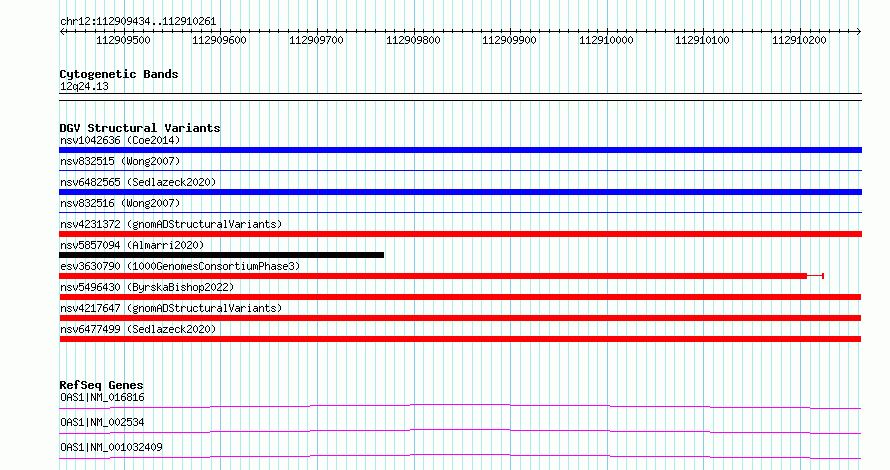Open variant nsv832516 (Wong2007) label

(120, 203)
